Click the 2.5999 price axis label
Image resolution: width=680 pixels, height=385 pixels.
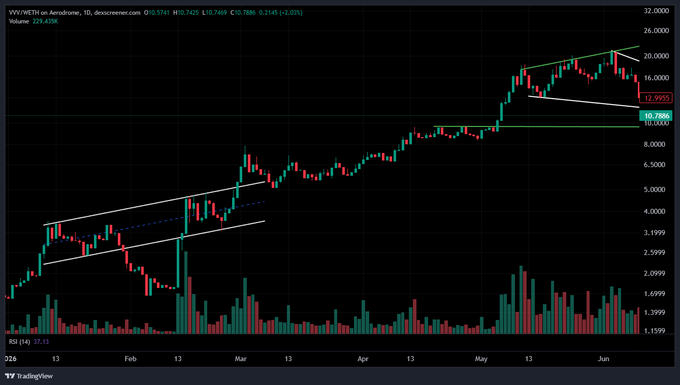[654, 252]
